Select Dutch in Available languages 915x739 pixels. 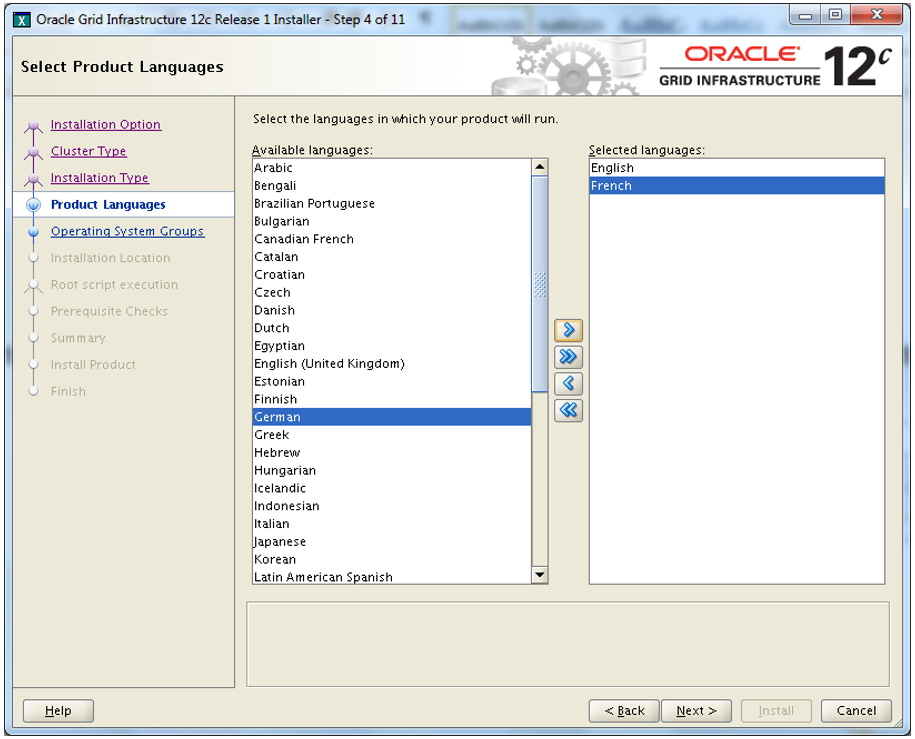click(x=392, y=328)
